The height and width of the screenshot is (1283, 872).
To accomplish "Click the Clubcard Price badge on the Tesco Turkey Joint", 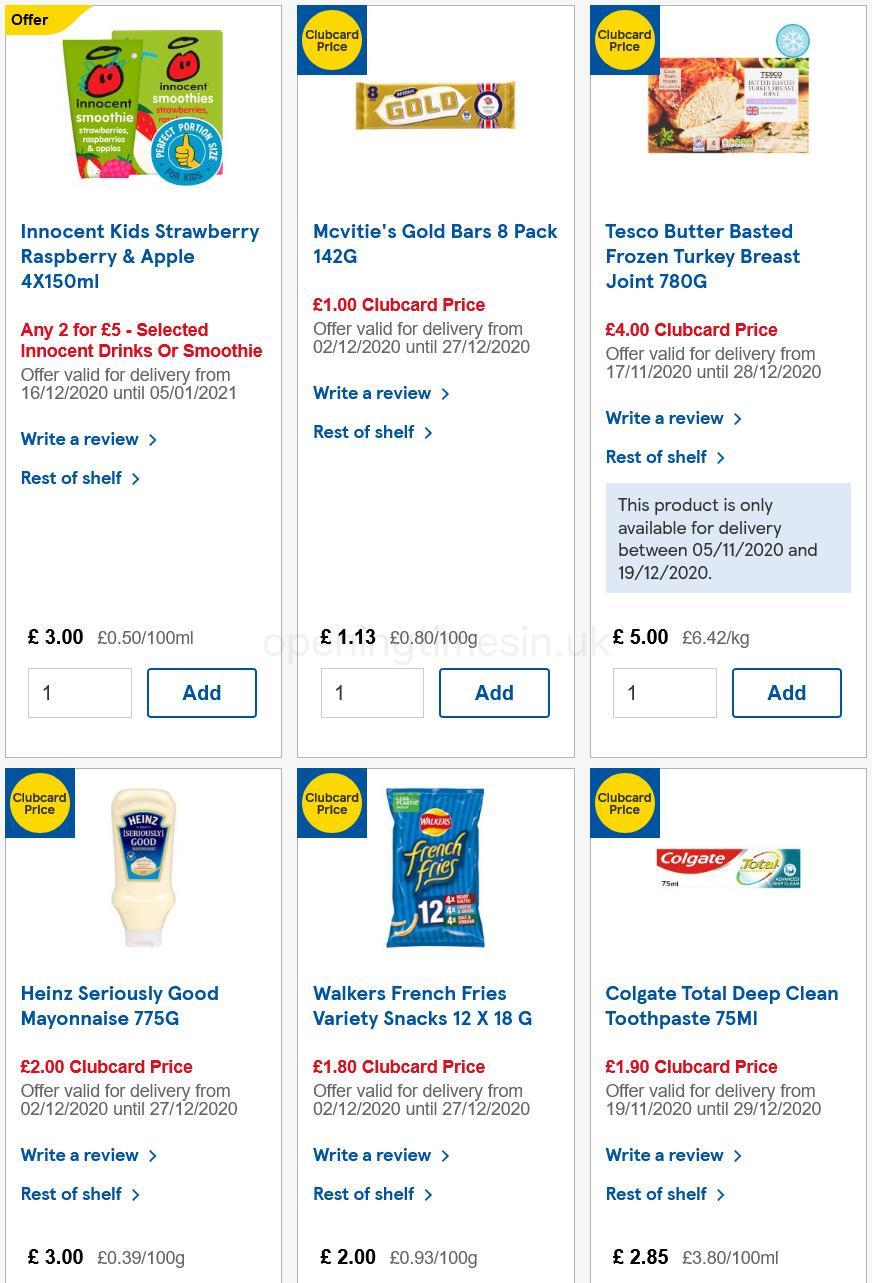I will (625, 40).
